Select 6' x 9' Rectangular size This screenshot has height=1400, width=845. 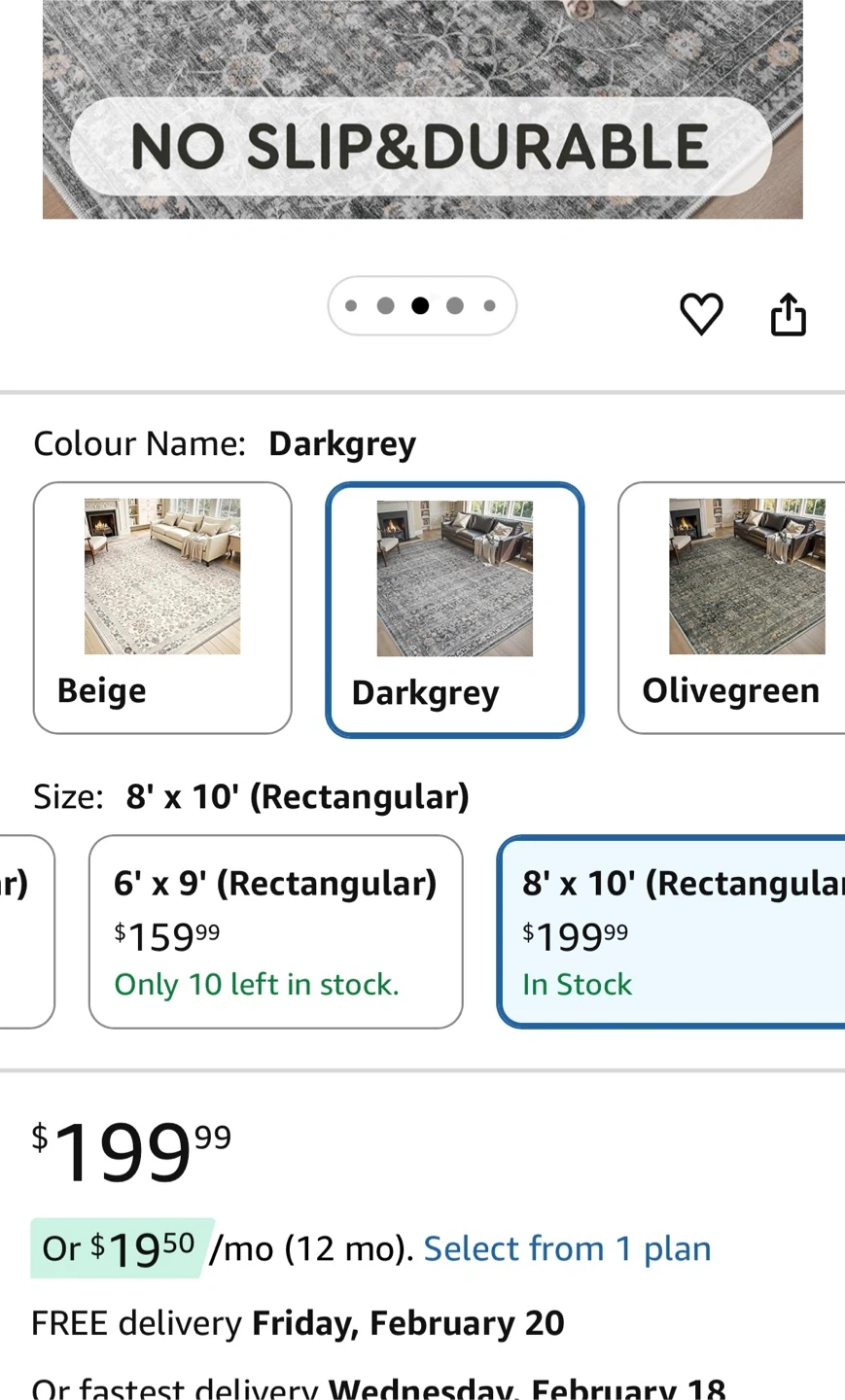[275, 931]
